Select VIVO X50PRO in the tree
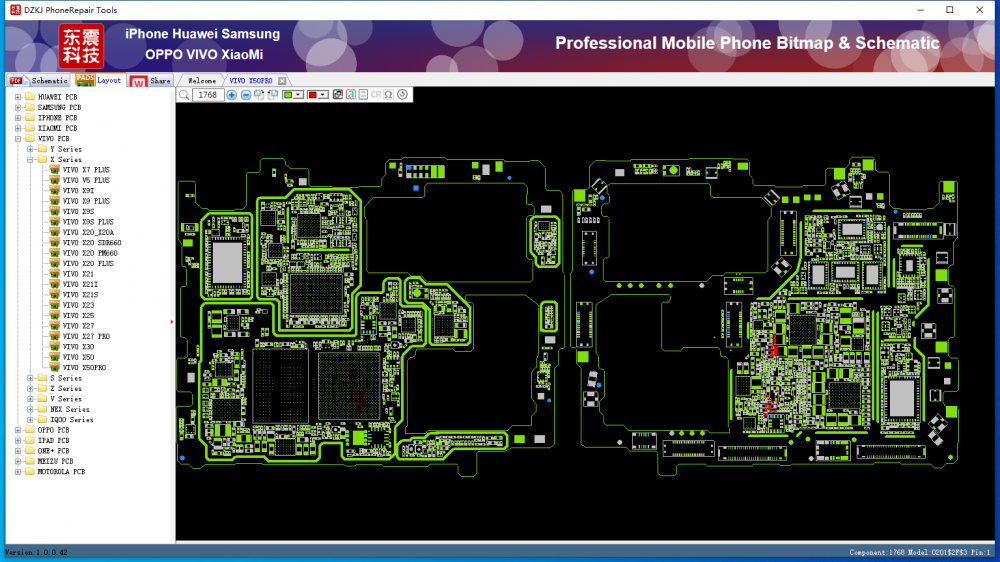 pyautogui.click(x=84, y=367)
